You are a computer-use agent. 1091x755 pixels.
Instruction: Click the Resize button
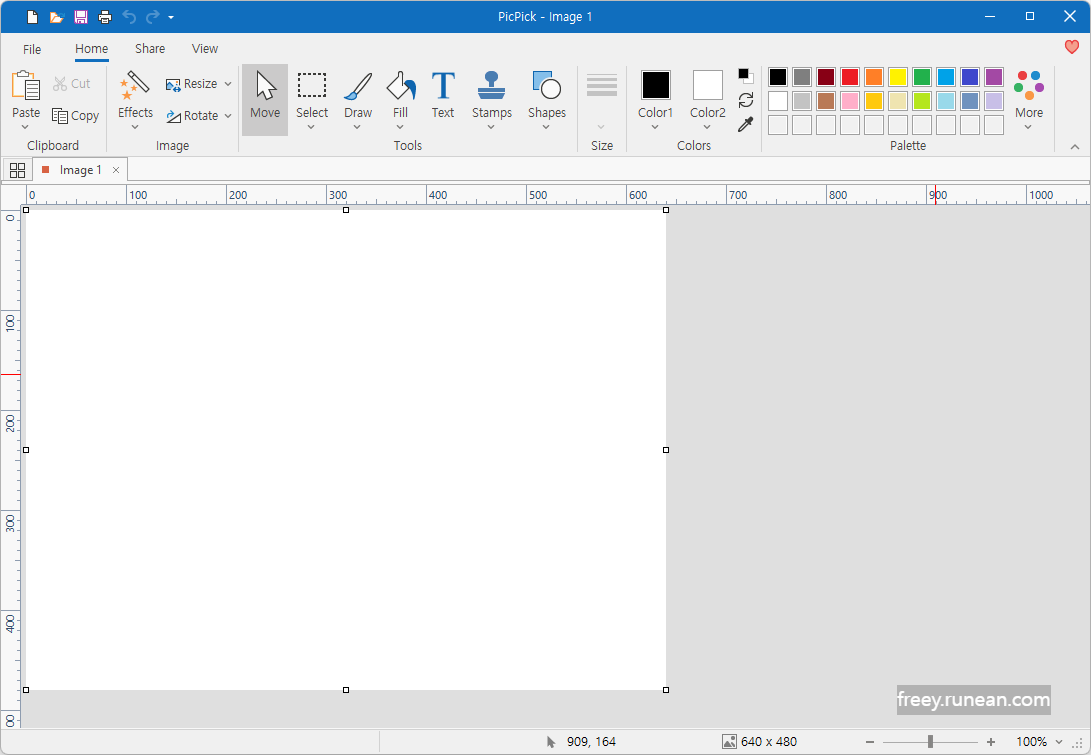coord(192,84)
